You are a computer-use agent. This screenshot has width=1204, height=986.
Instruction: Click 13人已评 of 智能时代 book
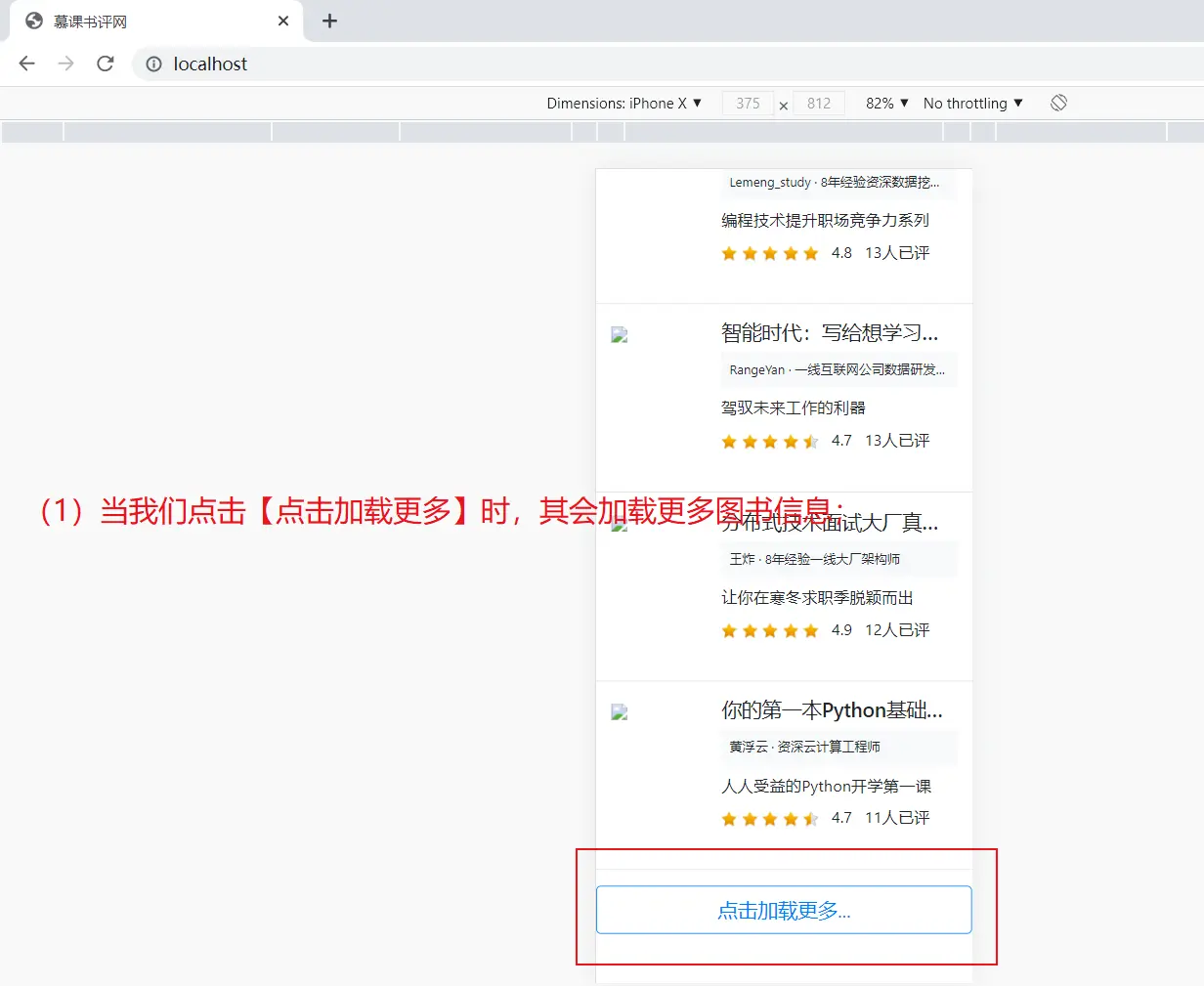[897, 441]
